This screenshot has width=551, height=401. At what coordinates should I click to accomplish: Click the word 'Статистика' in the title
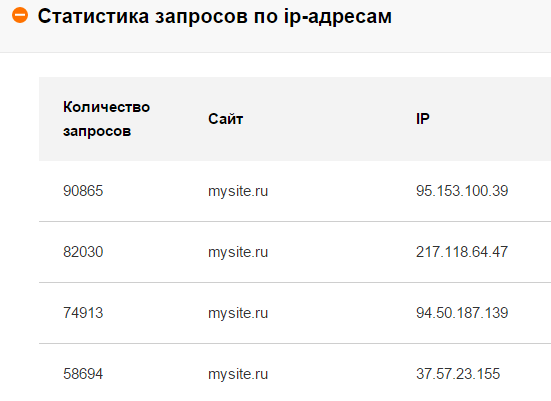point(93,16)
